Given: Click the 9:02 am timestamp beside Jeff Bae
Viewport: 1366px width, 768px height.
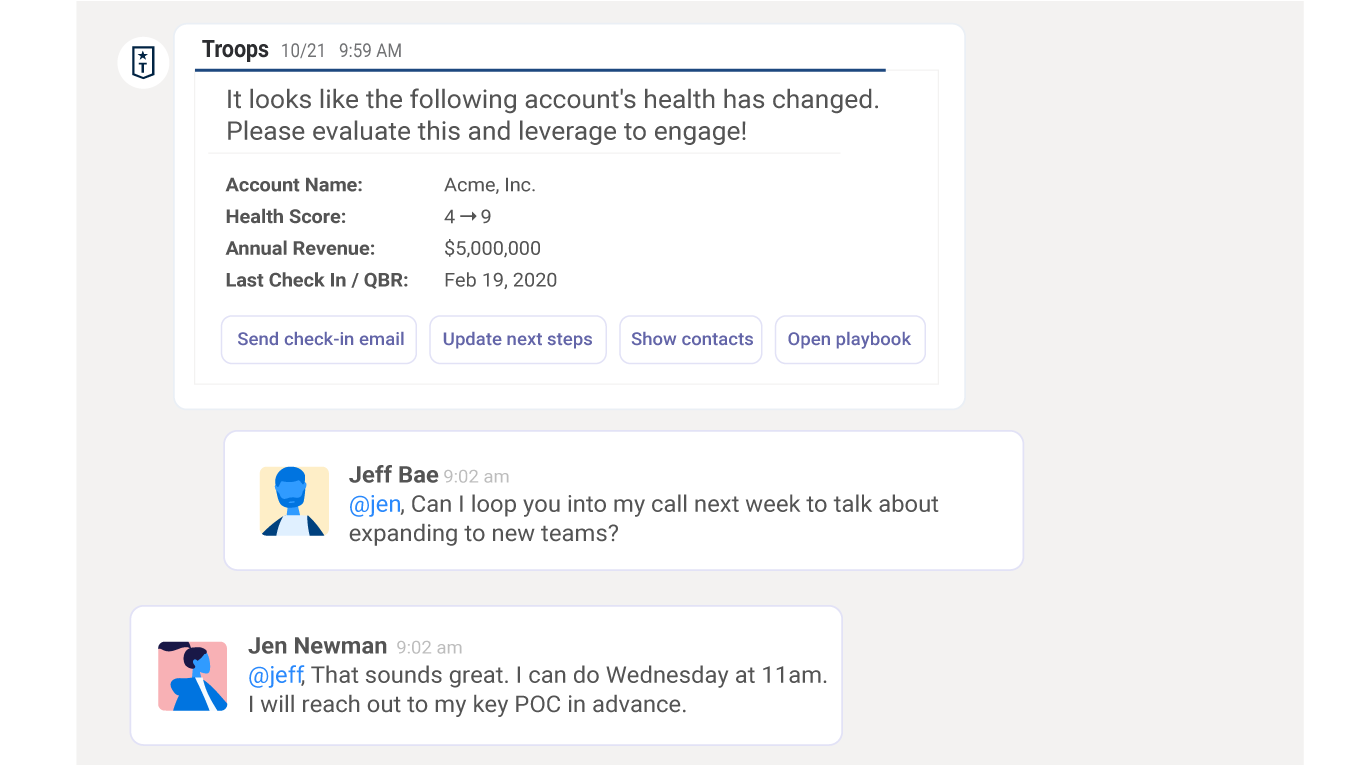Looking at the screenshot, I should click(x=476, y=477).
